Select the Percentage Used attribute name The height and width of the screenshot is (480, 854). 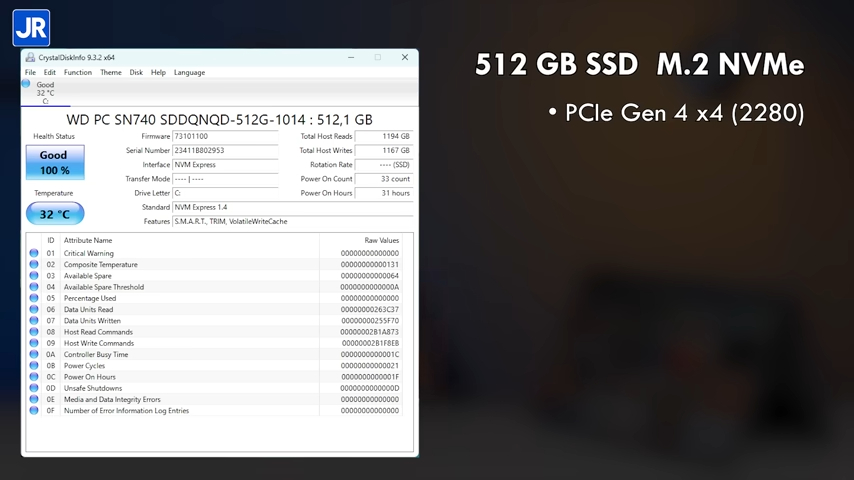(90, 298)
